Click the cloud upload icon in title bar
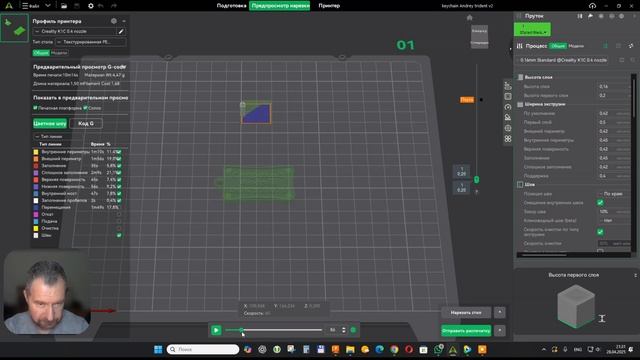This screenshot has height=360, width=640. (592, 6)
